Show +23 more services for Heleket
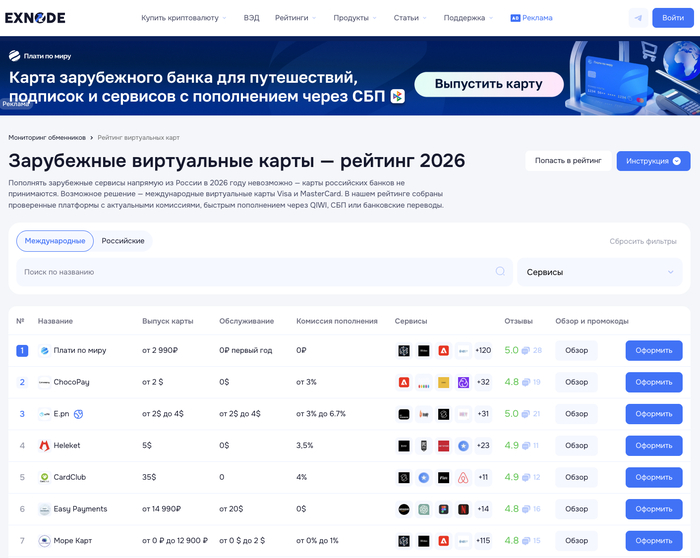Screen dimensions: 700x558 pos(483,446)
